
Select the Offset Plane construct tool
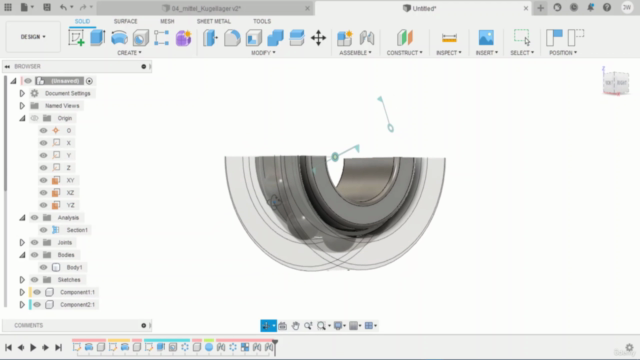[x=404, y=38]
